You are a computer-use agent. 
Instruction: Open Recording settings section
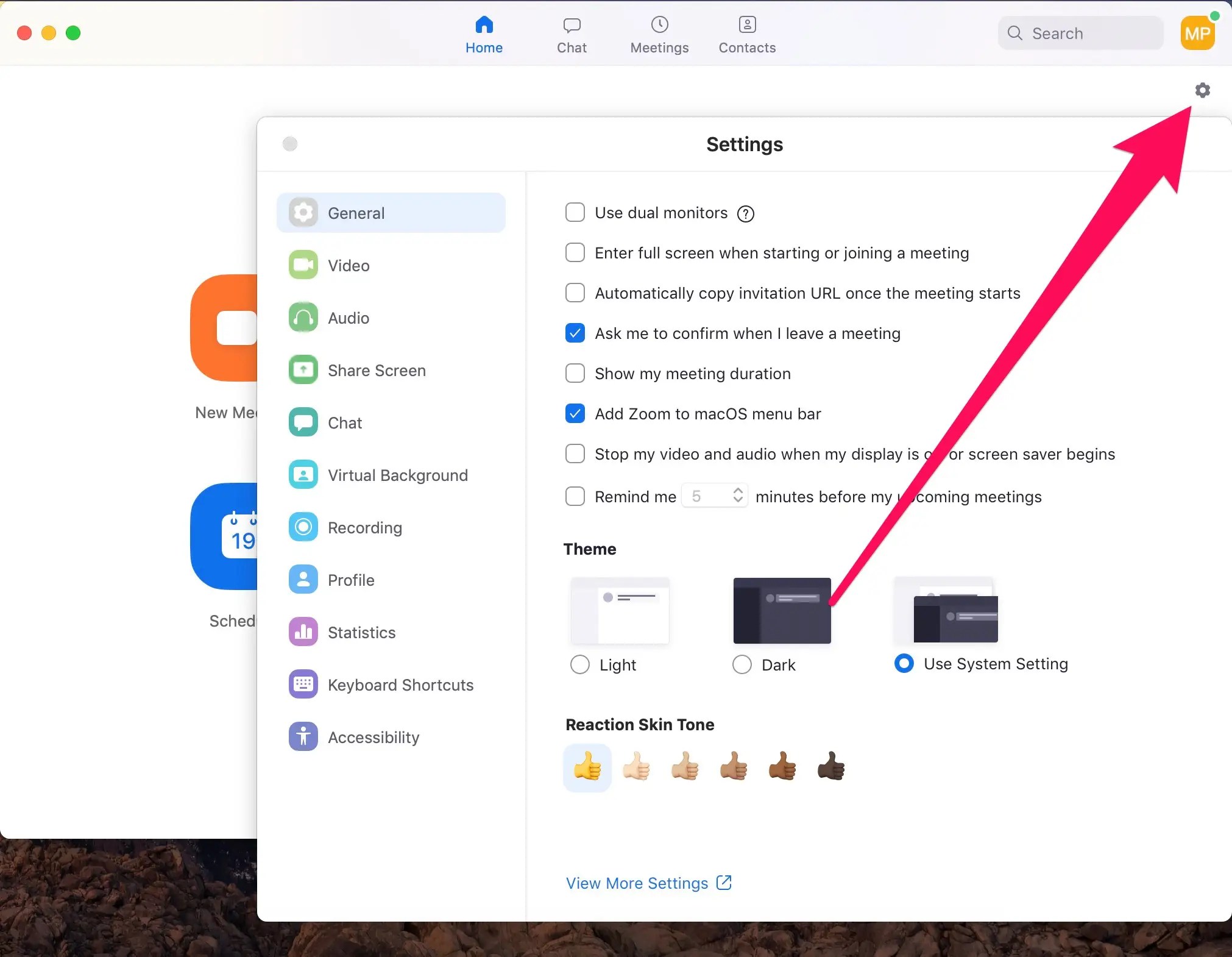pyautogui.click(x=364, y=528)
